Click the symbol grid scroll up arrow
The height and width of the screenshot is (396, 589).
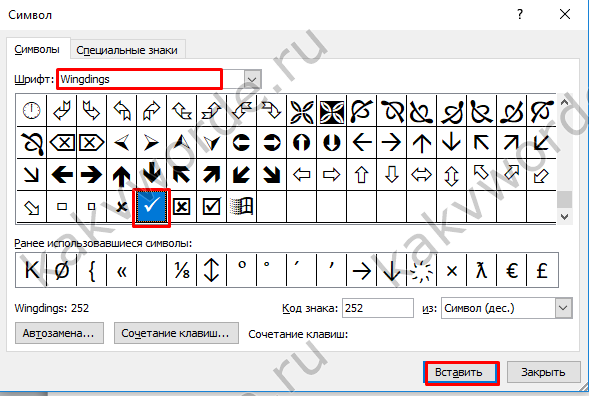[564, 102]
